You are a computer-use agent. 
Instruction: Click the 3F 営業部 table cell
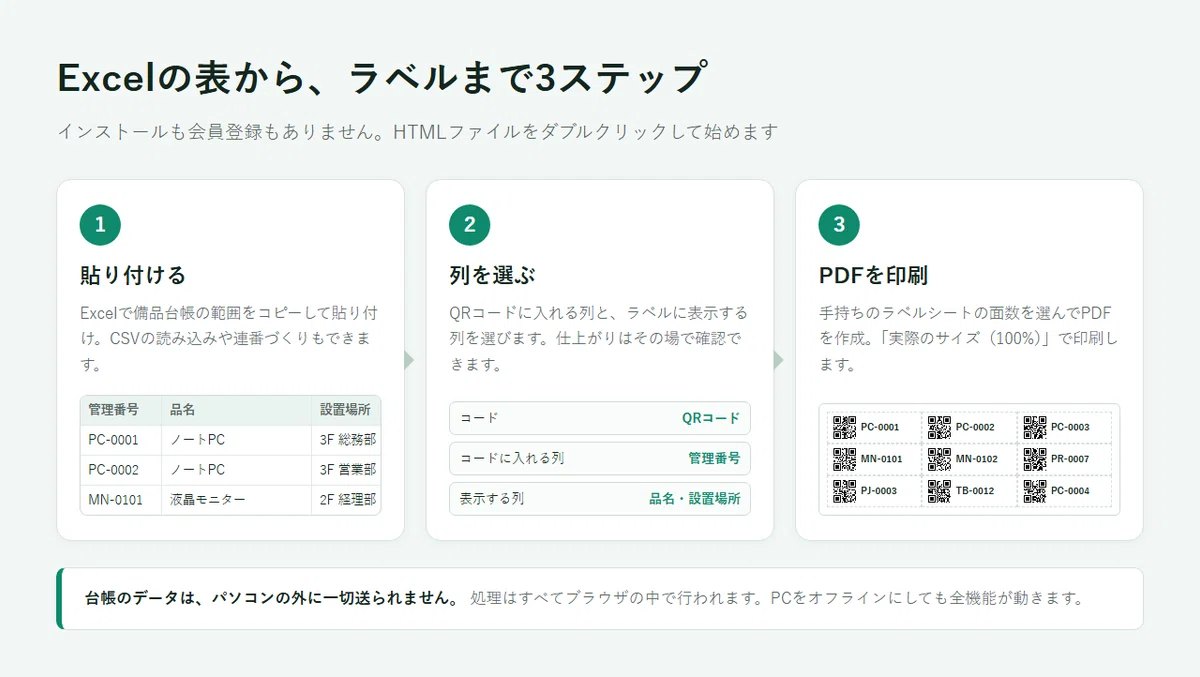(346, 470)
